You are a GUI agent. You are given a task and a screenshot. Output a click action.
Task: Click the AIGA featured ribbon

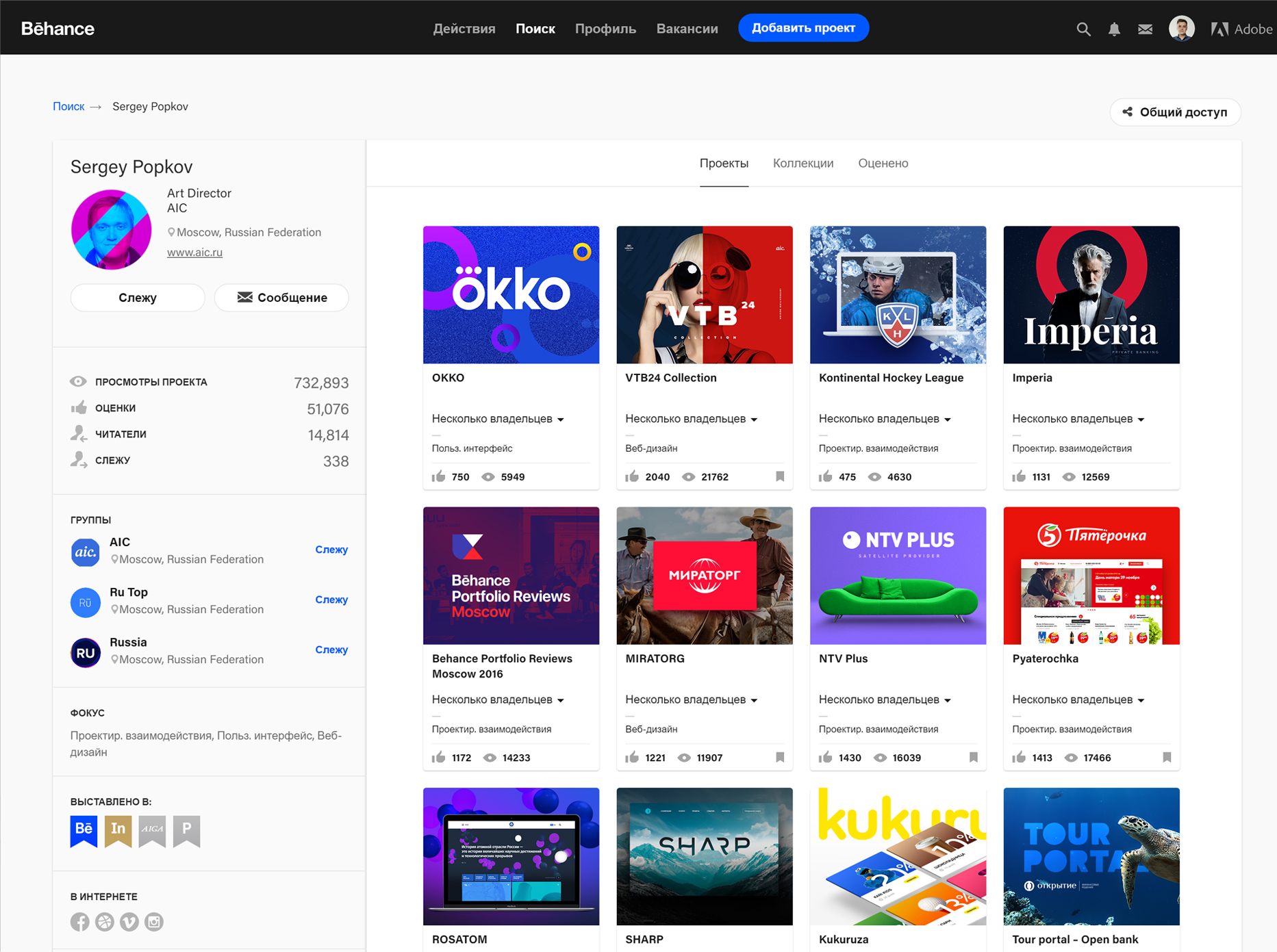coord(152,832)
